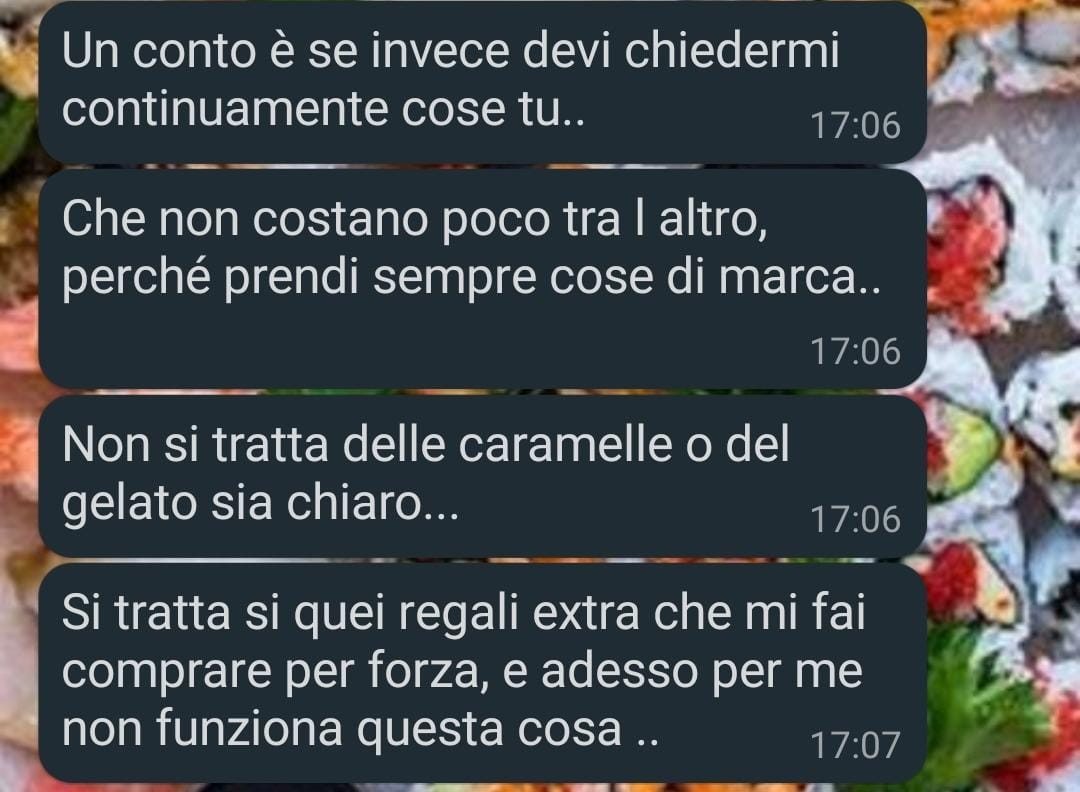Click the 17:06 timestamp on the first message

[x=855, y=126]
